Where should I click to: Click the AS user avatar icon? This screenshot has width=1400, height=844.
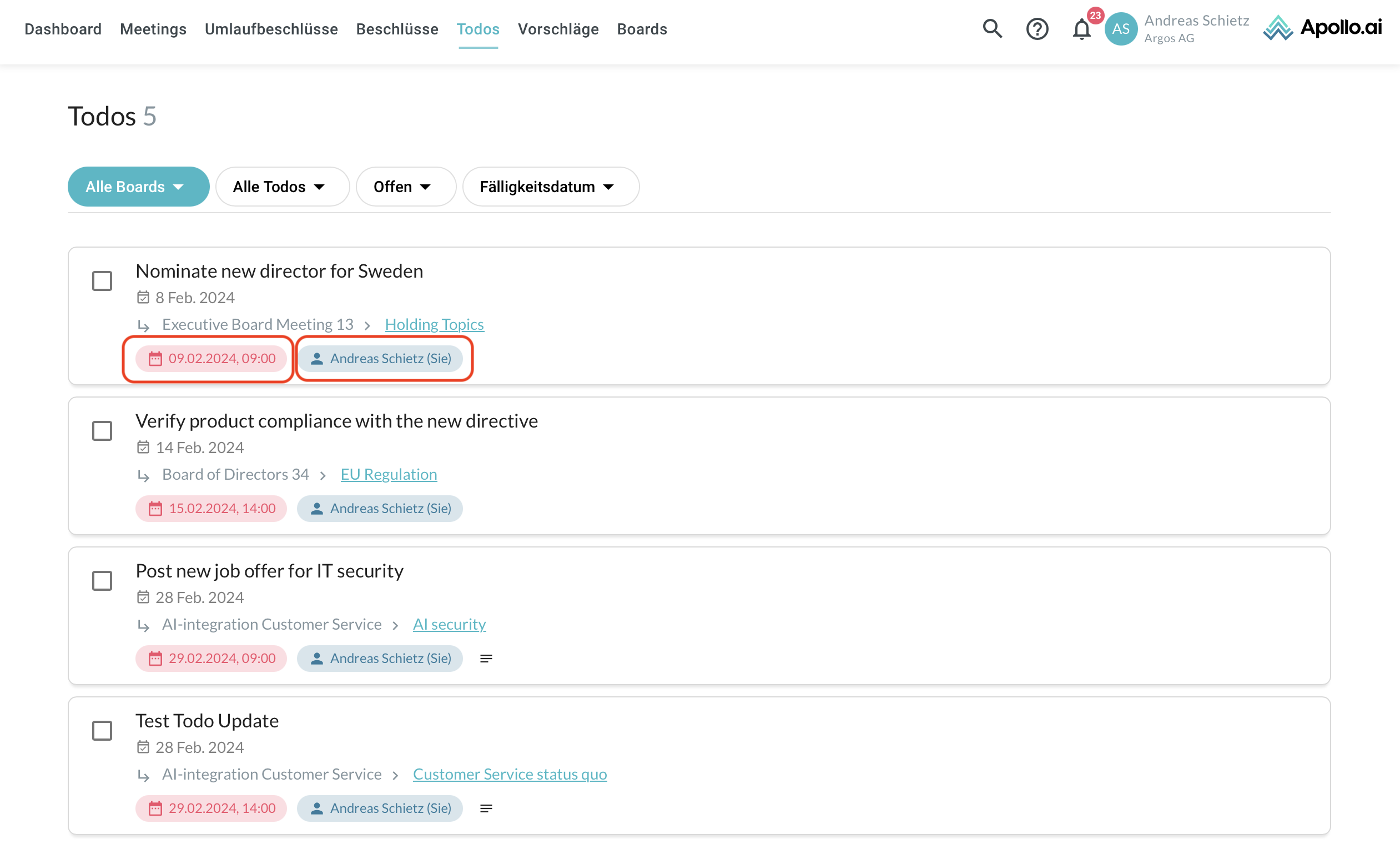pos(1120,28)
